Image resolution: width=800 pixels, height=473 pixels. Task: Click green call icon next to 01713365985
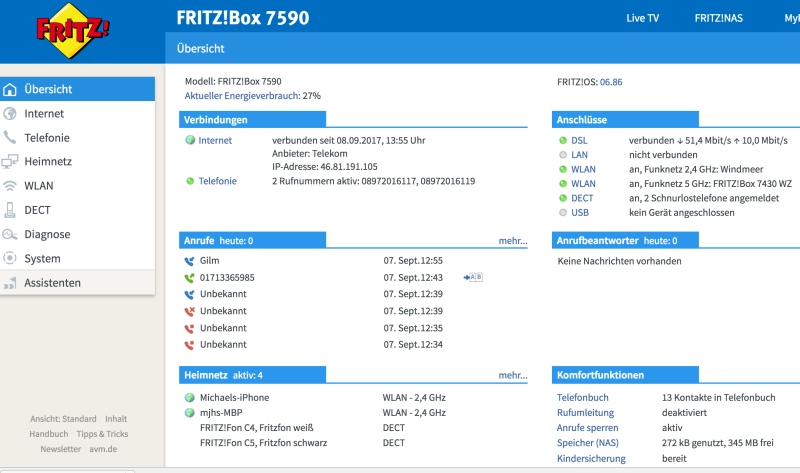pos(189,278)
